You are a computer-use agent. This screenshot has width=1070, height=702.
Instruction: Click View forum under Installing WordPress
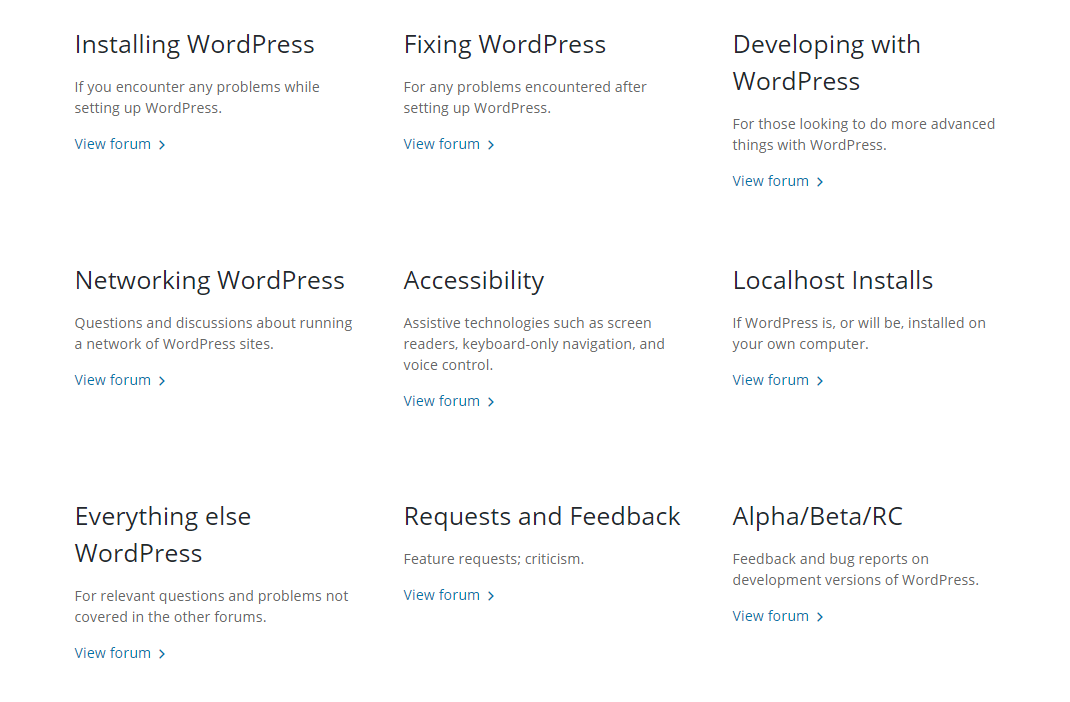(x=113, y=145)
